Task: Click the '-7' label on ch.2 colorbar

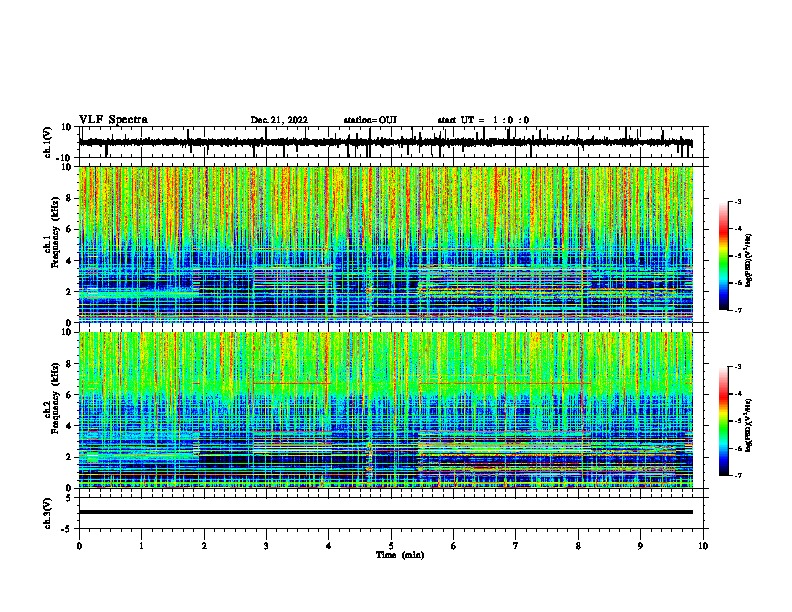Action: point(737,476)
